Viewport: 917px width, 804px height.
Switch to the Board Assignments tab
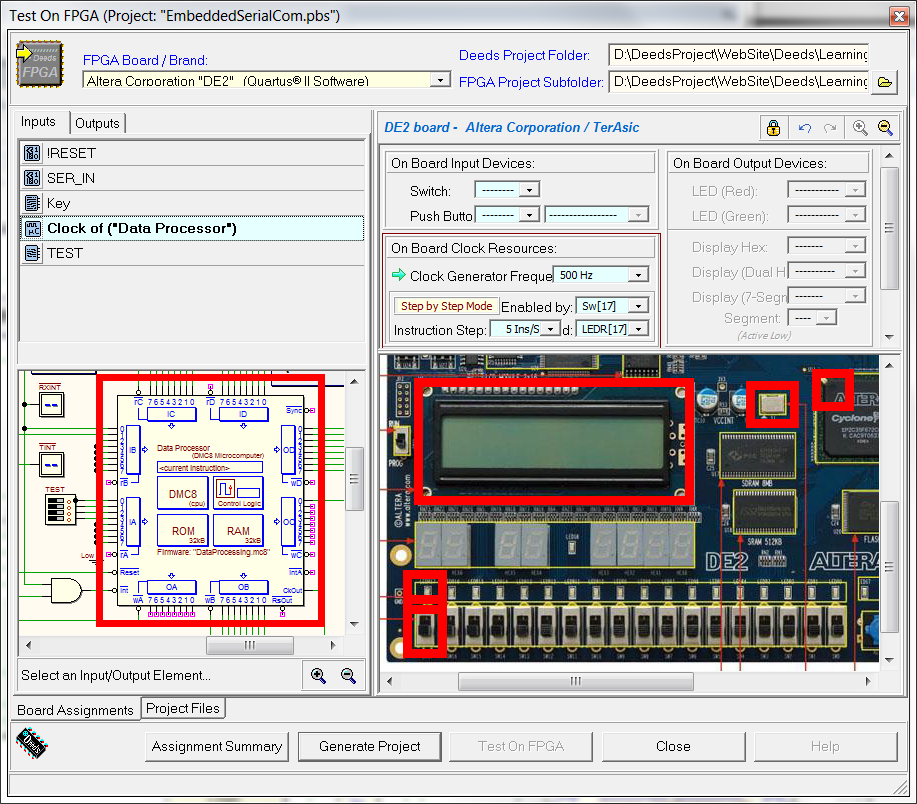pyautogui.click(x=75, y=710)
